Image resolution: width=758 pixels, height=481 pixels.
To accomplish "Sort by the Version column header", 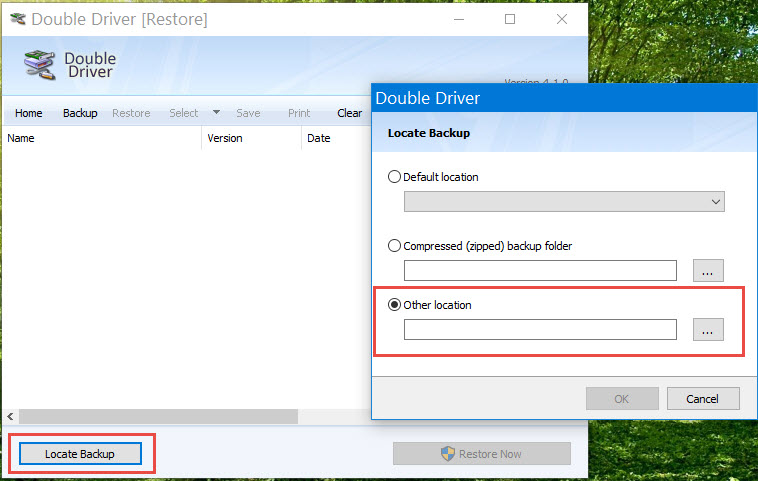I will point(251,138).
